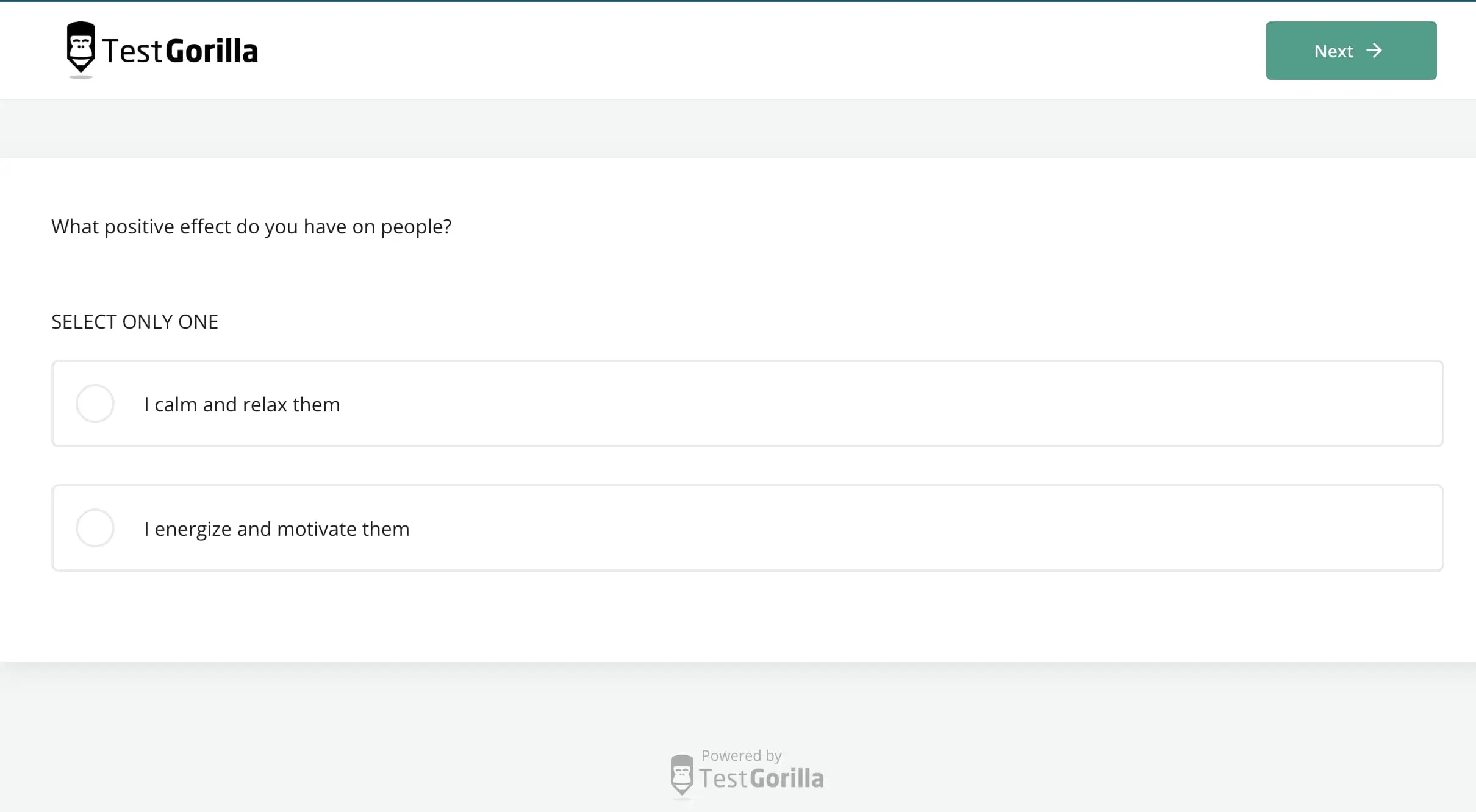Select the answer card 'I energize and motivate them'
The image size is (1476, 812).
747,528
